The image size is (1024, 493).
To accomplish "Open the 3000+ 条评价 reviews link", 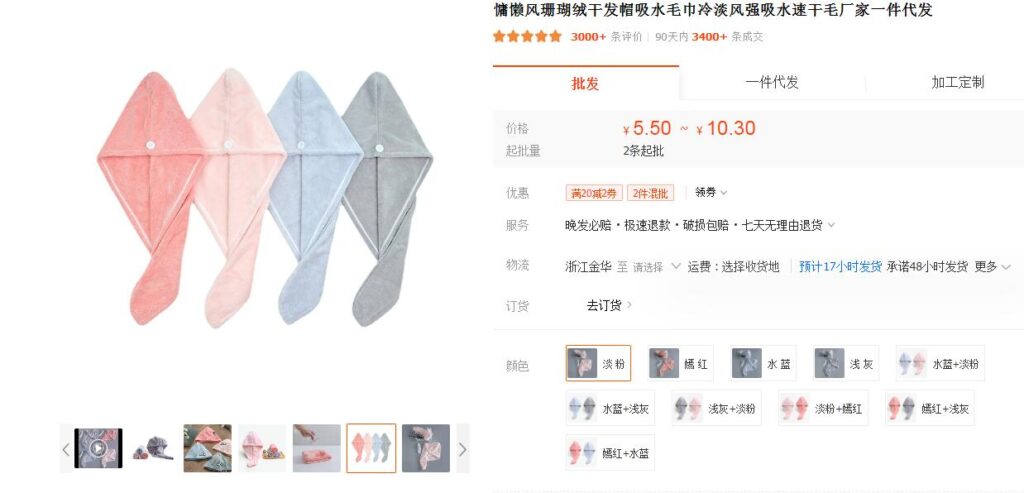I will click(x=606, y=37).
